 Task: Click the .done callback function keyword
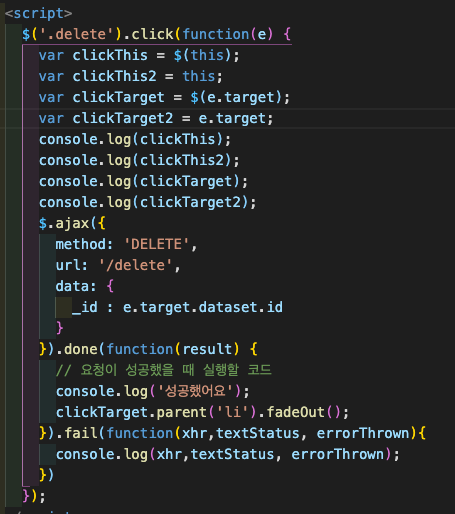pos(140,349)
